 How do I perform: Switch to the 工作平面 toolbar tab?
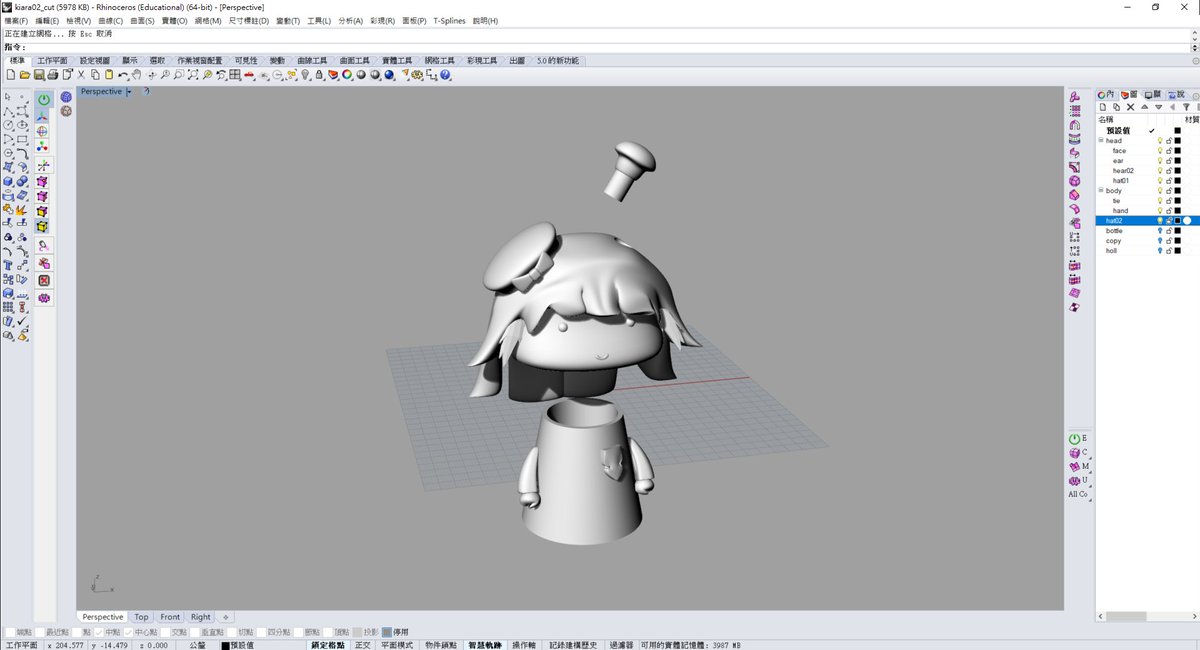(53, 61)
